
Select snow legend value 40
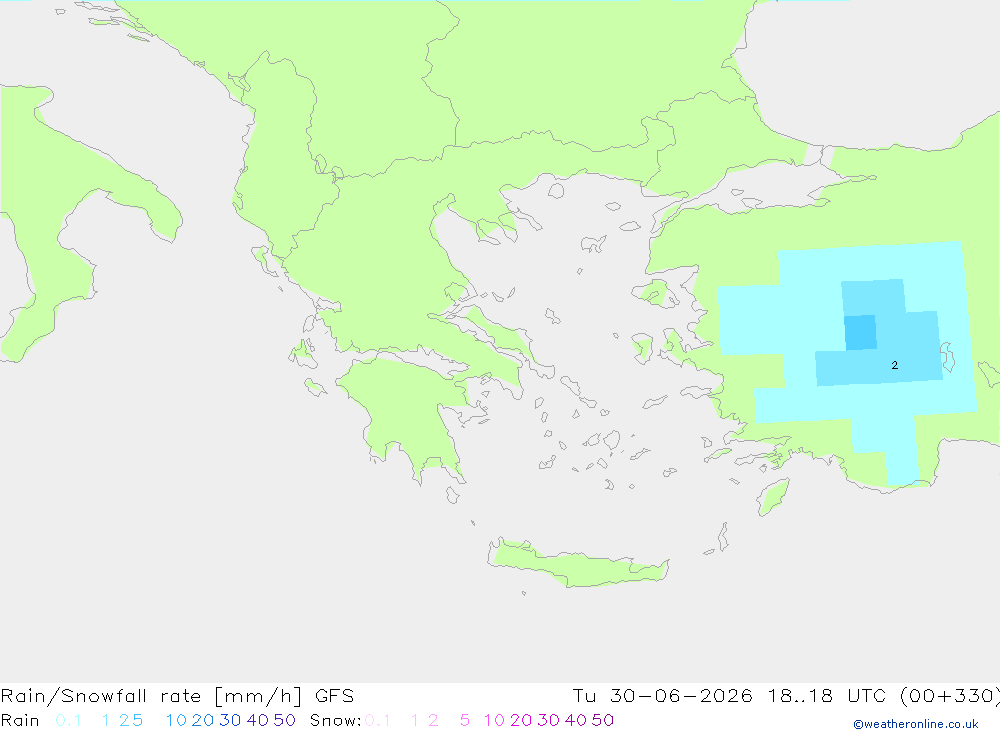point(576,720)
